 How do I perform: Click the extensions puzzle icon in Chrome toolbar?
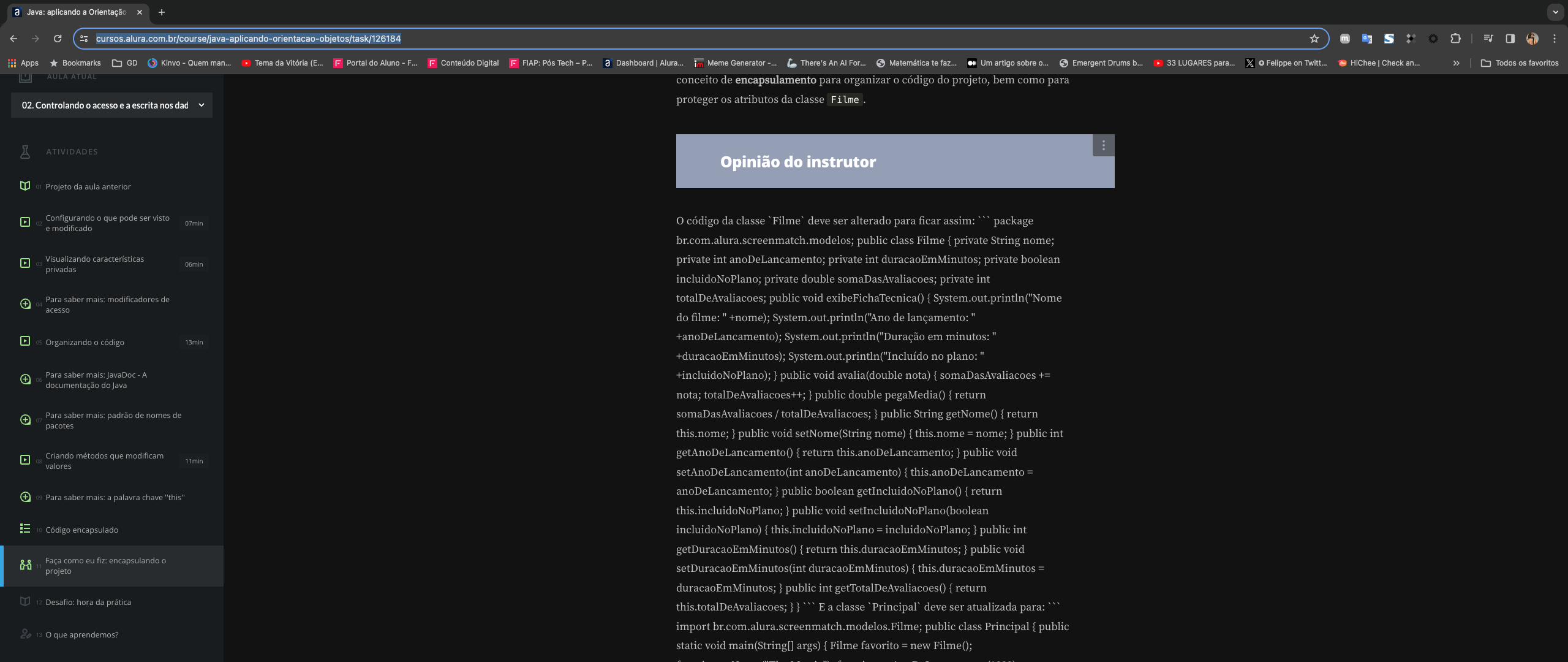coord(1456,39)
